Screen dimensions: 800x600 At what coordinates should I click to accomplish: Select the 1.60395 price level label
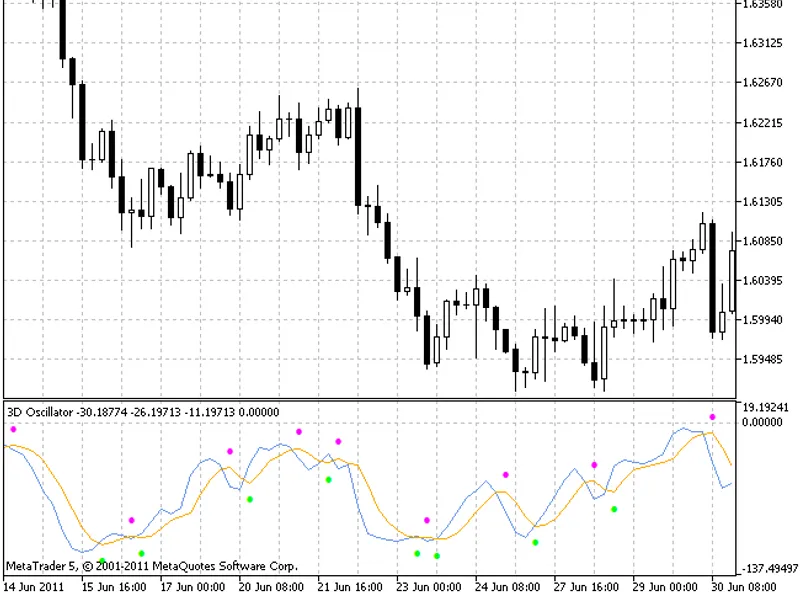click(x=762, y=281)
